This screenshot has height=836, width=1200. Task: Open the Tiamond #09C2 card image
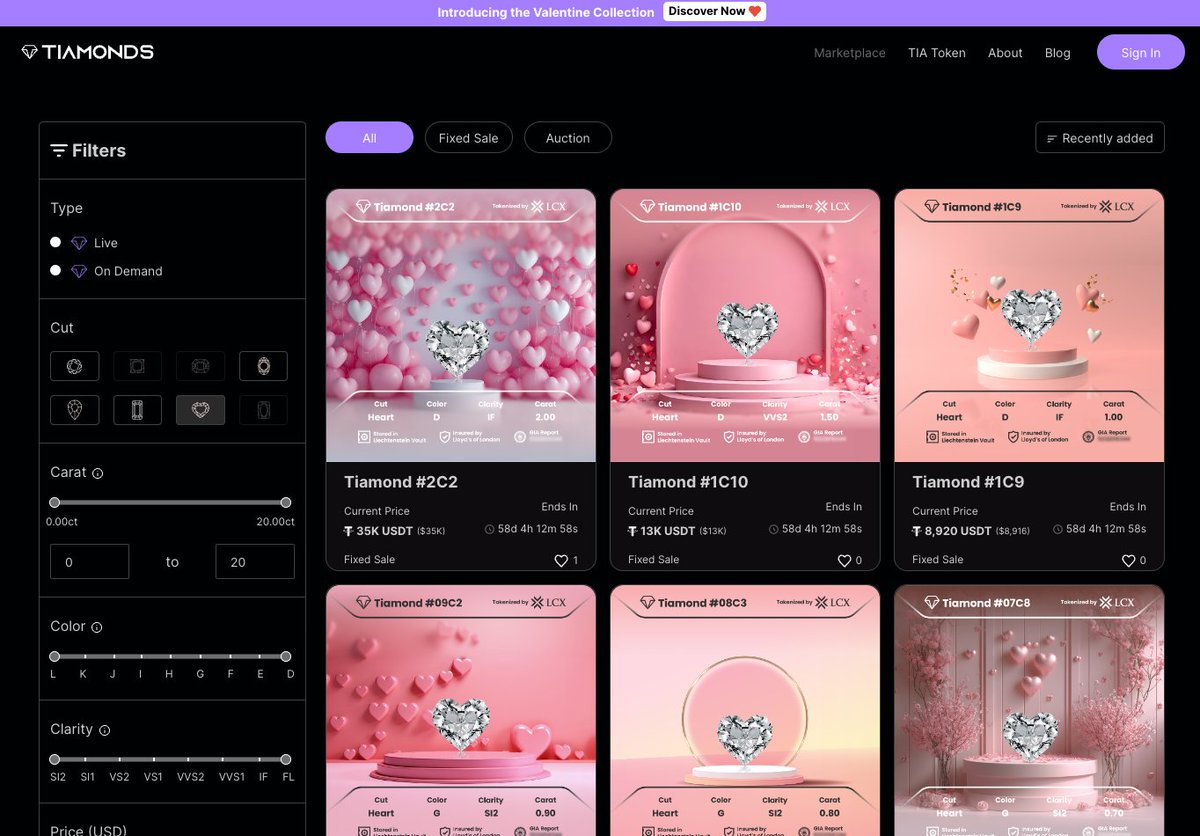pos(461,710)
